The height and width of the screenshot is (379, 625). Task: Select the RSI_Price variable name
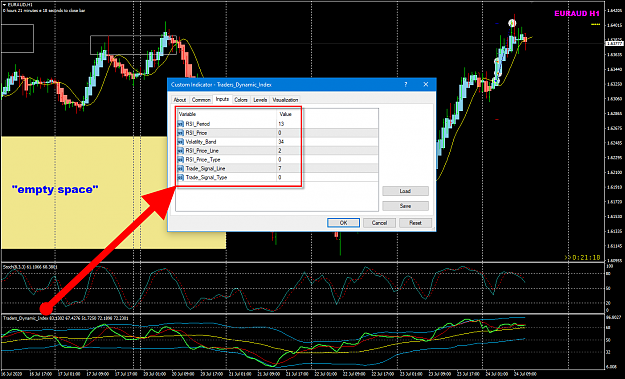coord(197,133)
